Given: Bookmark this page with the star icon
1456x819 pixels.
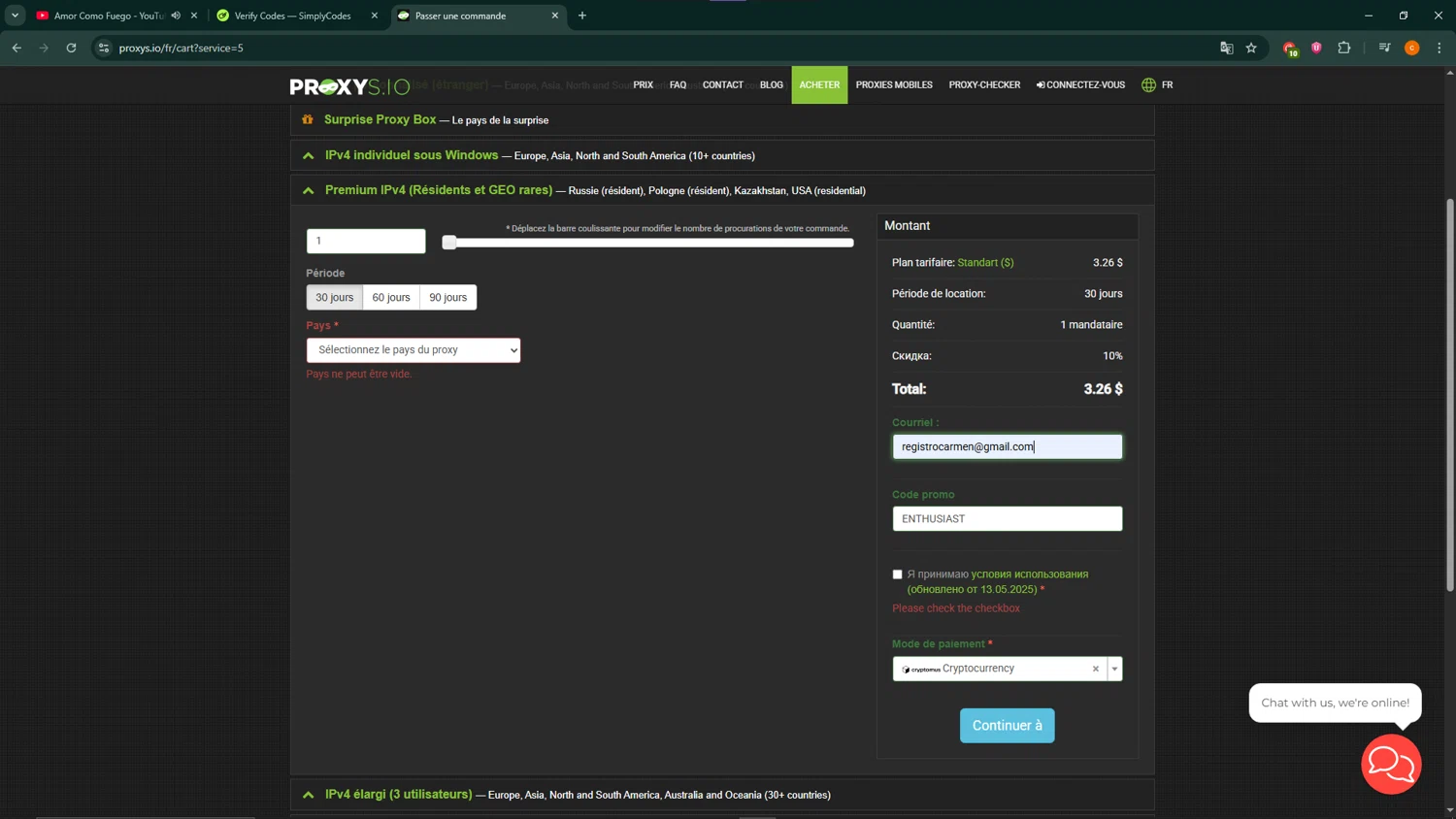Looking at the screenshot, I should (x=1251, y=48).
